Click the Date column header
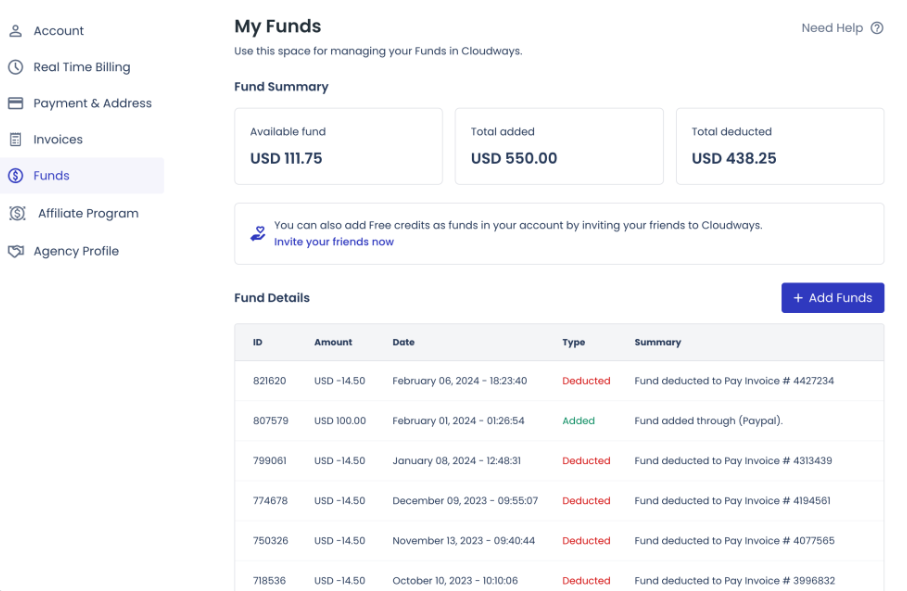 (403, 342)
